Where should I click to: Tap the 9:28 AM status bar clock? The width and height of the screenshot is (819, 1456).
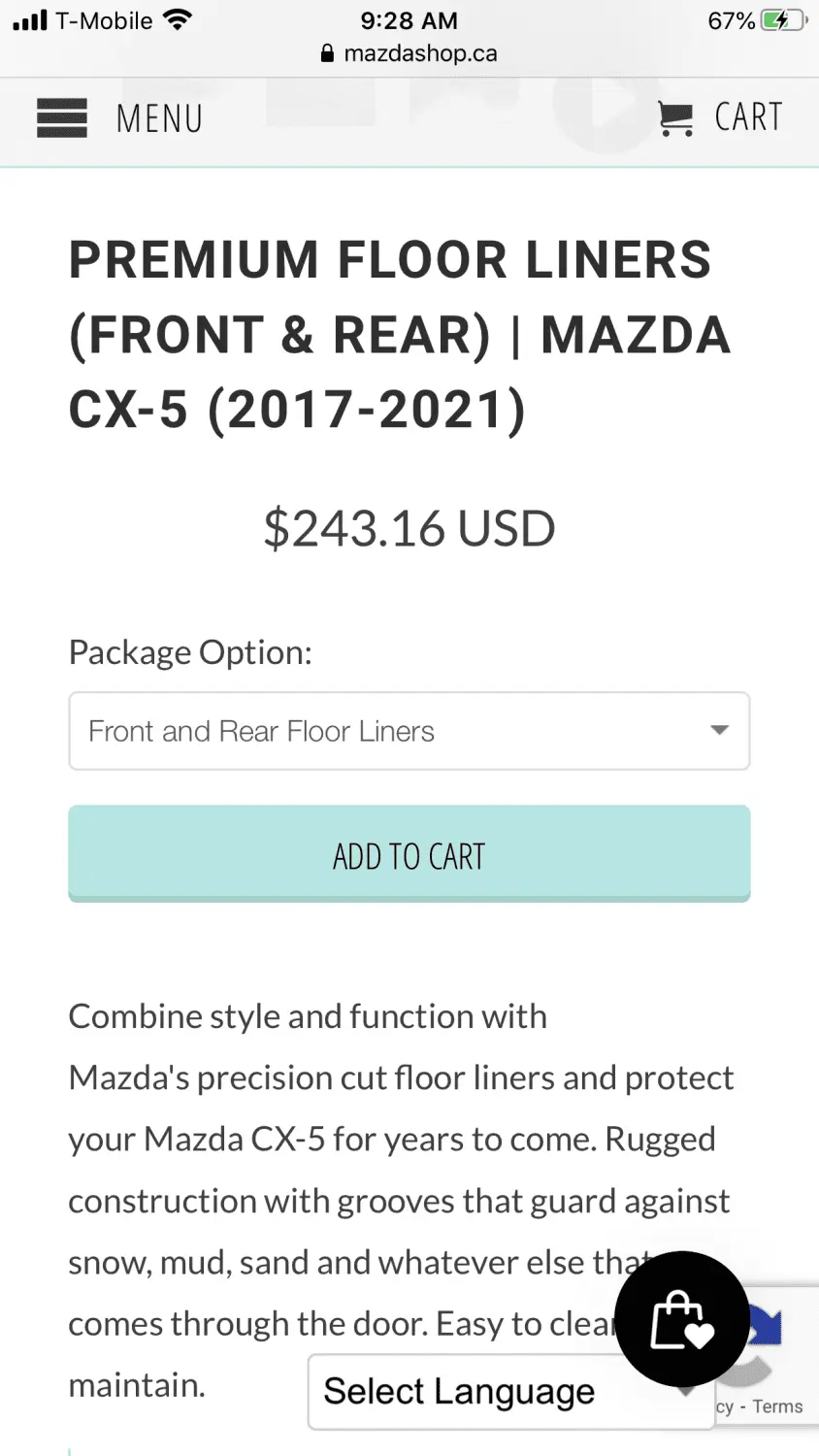tap(409, 20)
